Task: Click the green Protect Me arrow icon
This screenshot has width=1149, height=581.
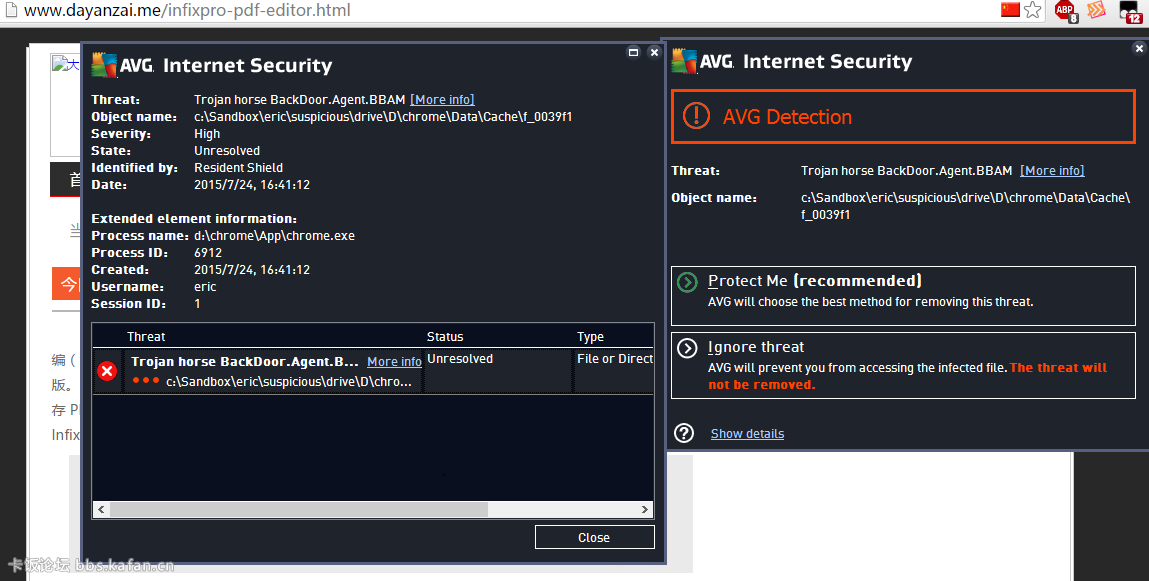Action: coord(687,282)
